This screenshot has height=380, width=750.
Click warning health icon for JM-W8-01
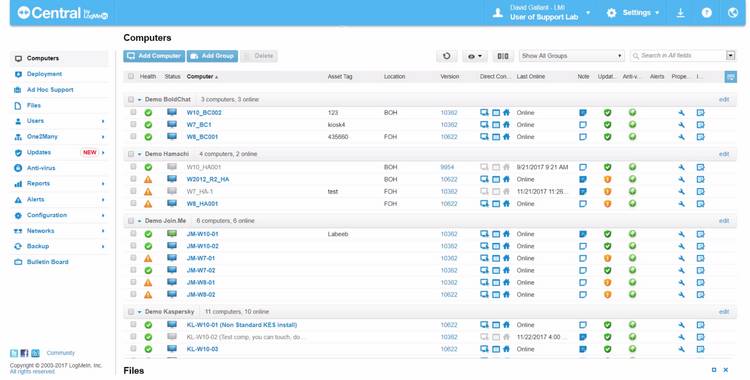coord(148,282)
